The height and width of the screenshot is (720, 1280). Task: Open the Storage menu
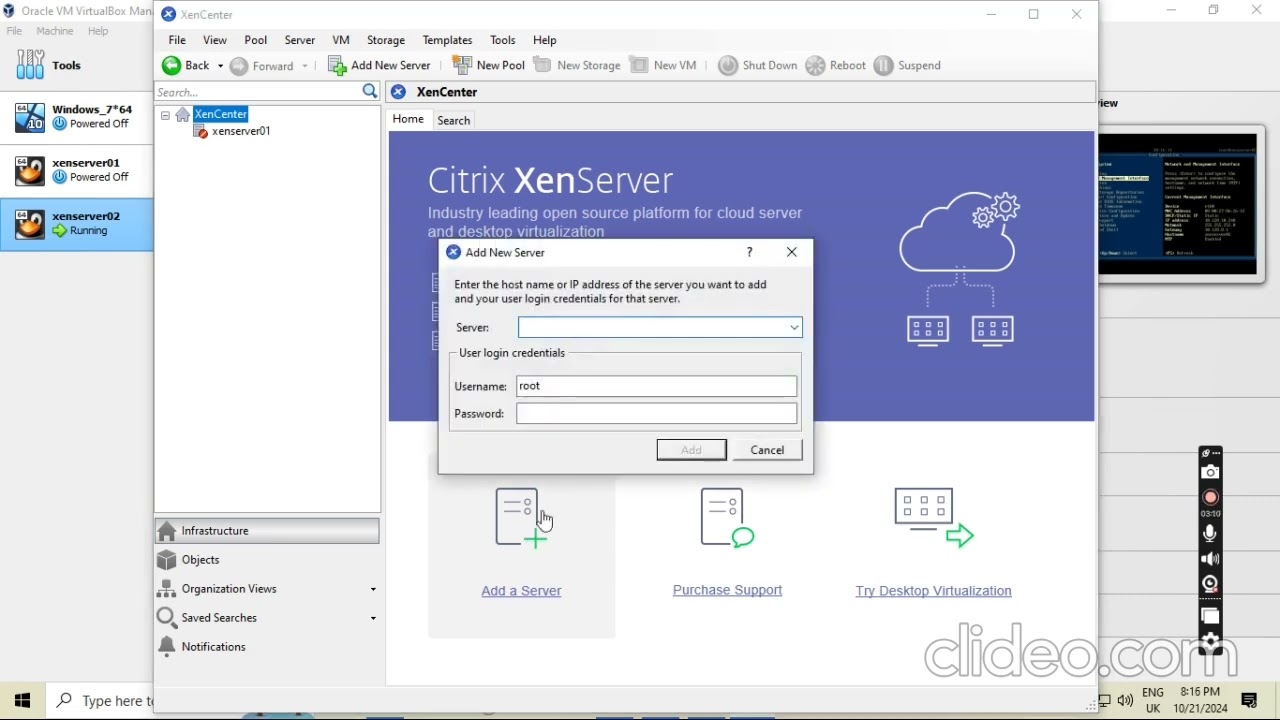pyautogui.click(x=386, y=40)
